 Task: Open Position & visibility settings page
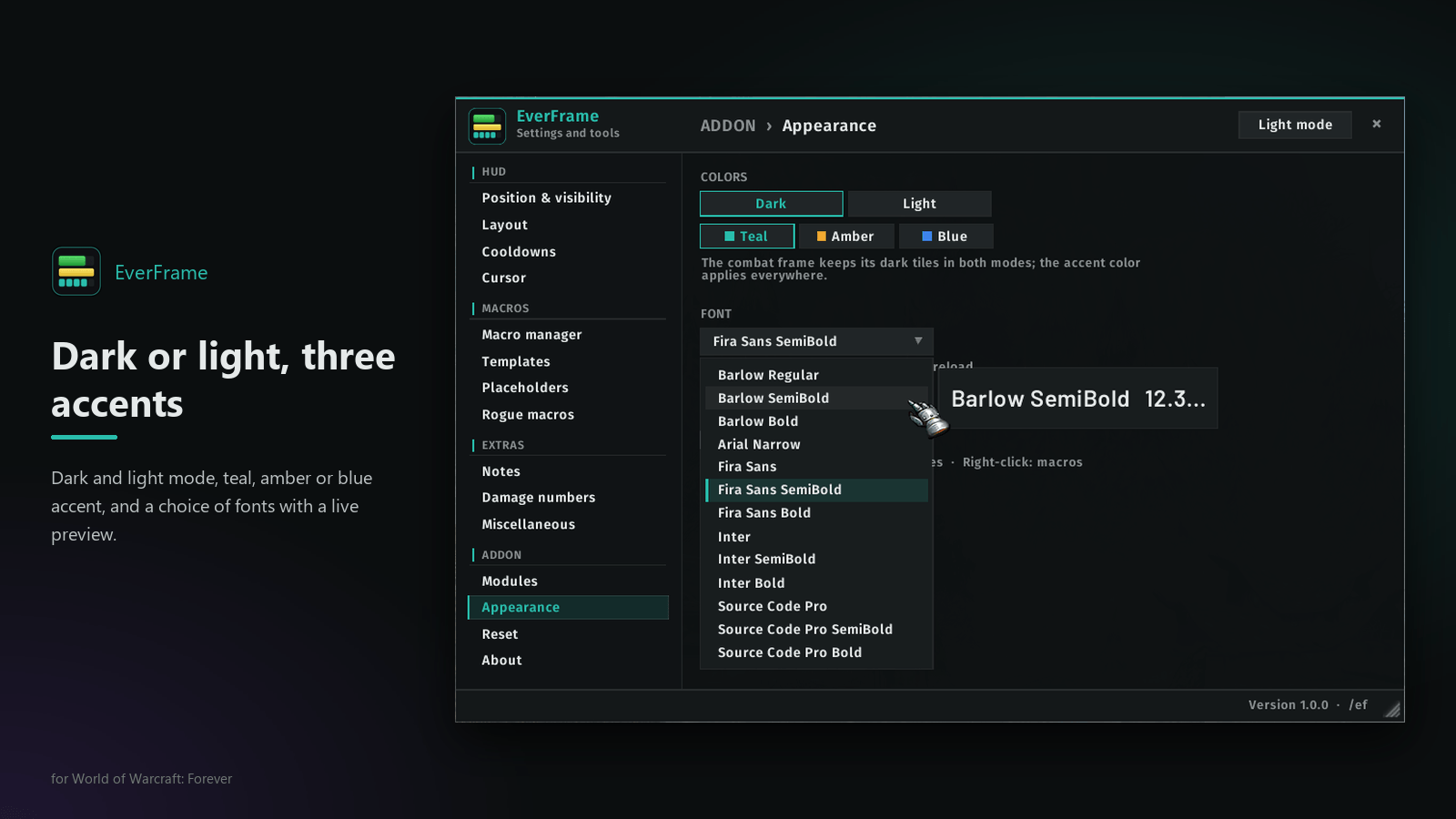point(568,197)
